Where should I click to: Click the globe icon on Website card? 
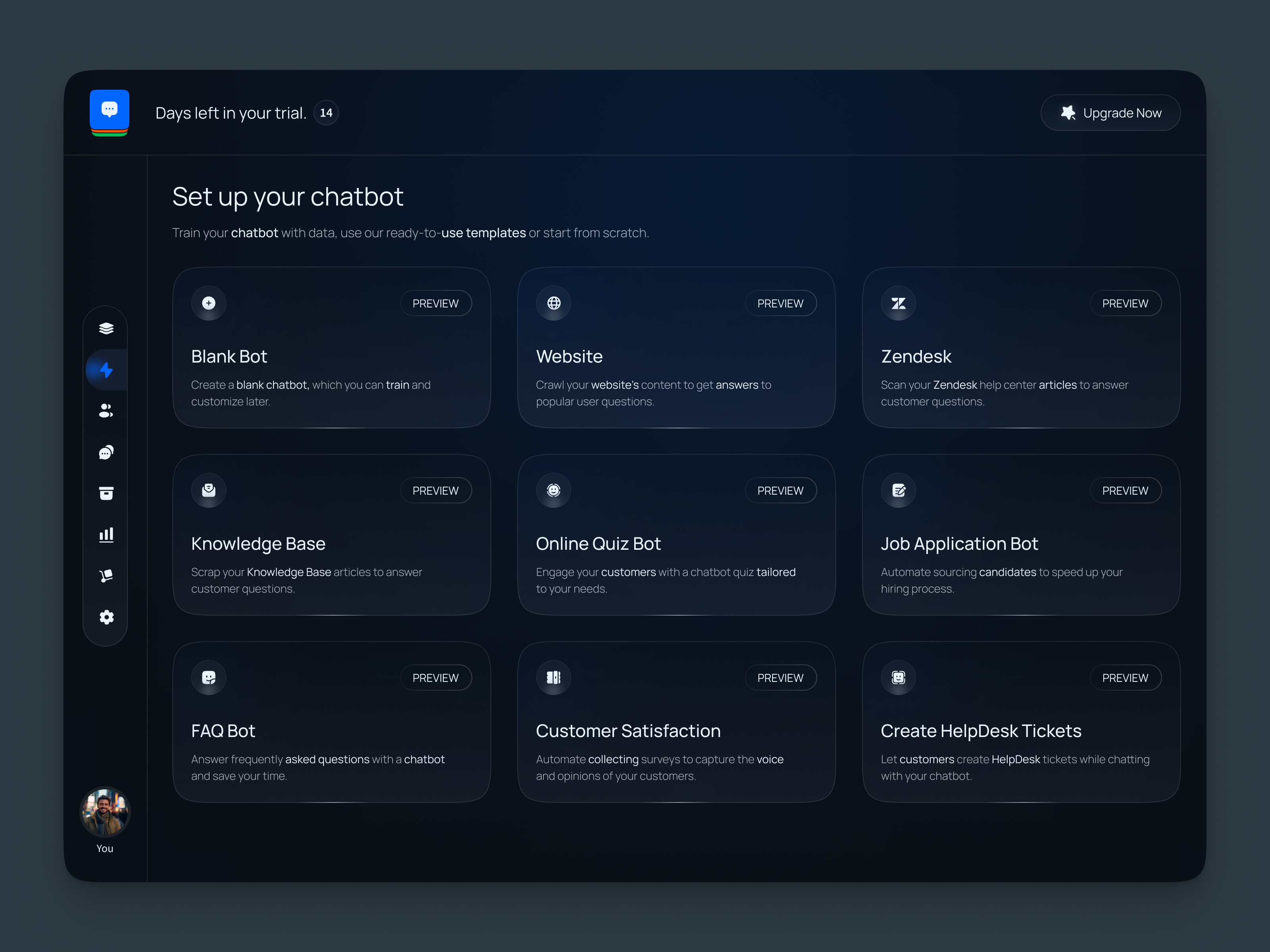(554, 303)
